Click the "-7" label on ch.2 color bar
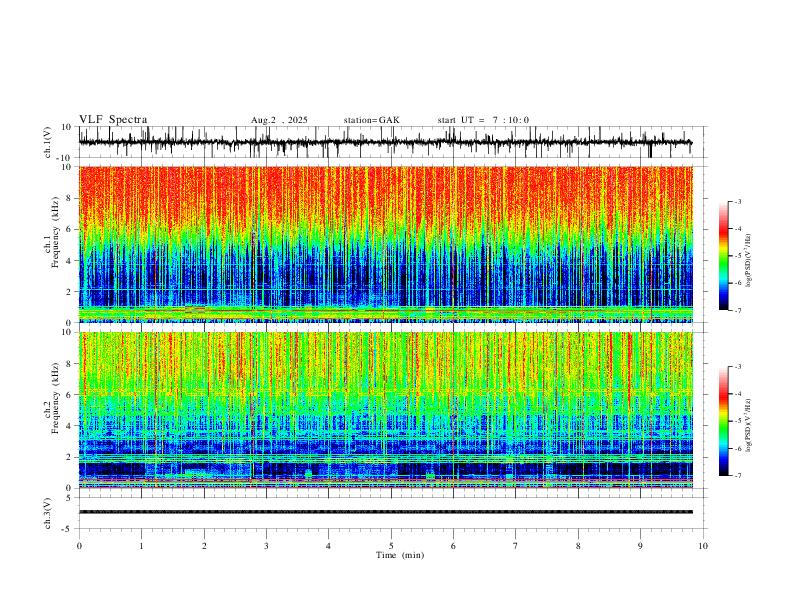The image size is (792, 612). click(737, 476)
